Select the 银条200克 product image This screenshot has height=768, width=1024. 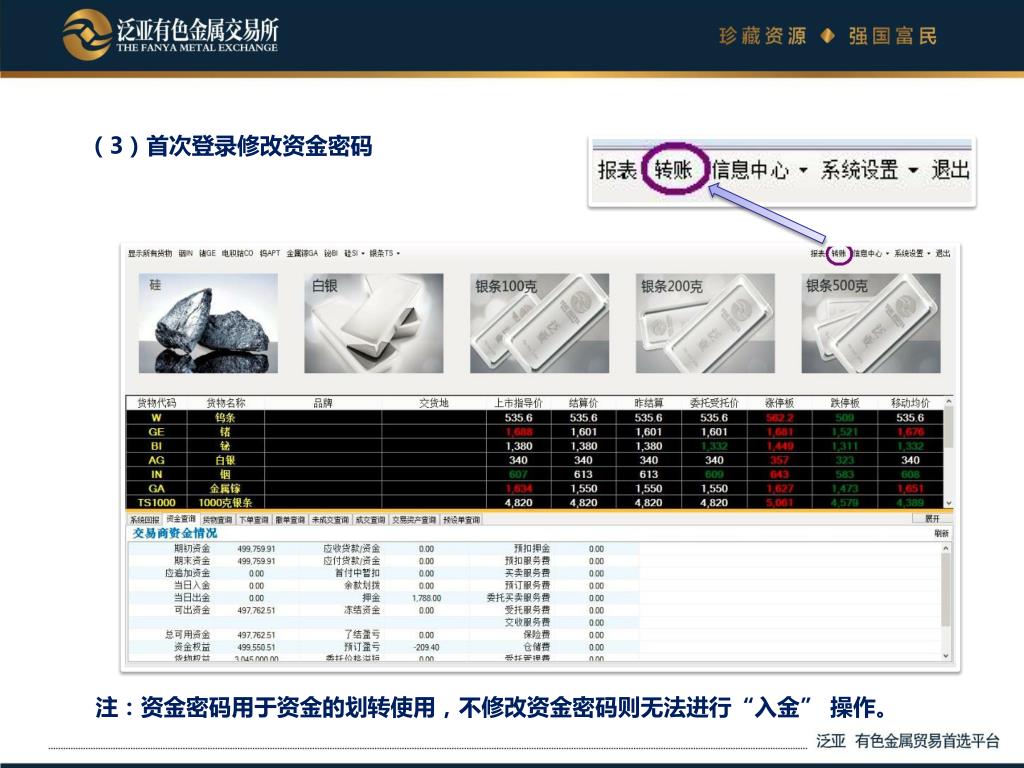tap(705, 323)
